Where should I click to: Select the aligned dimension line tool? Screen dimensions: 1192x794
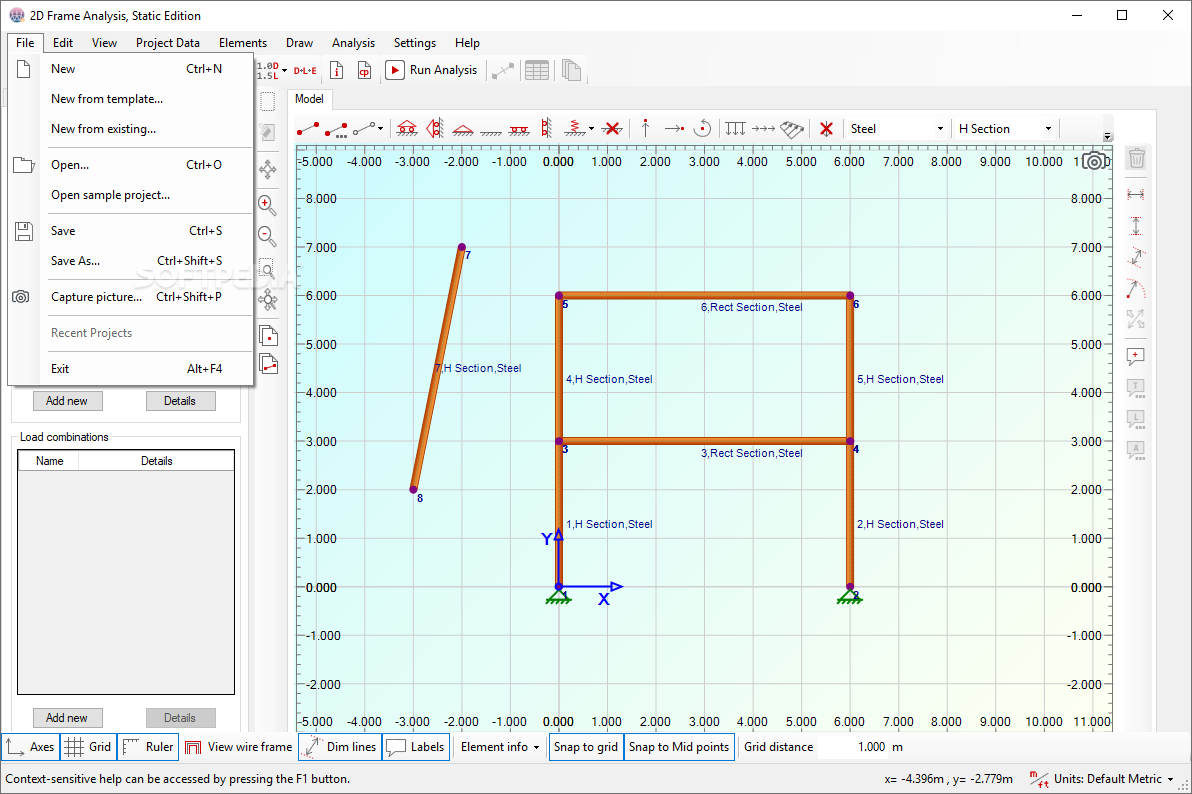1136,257
